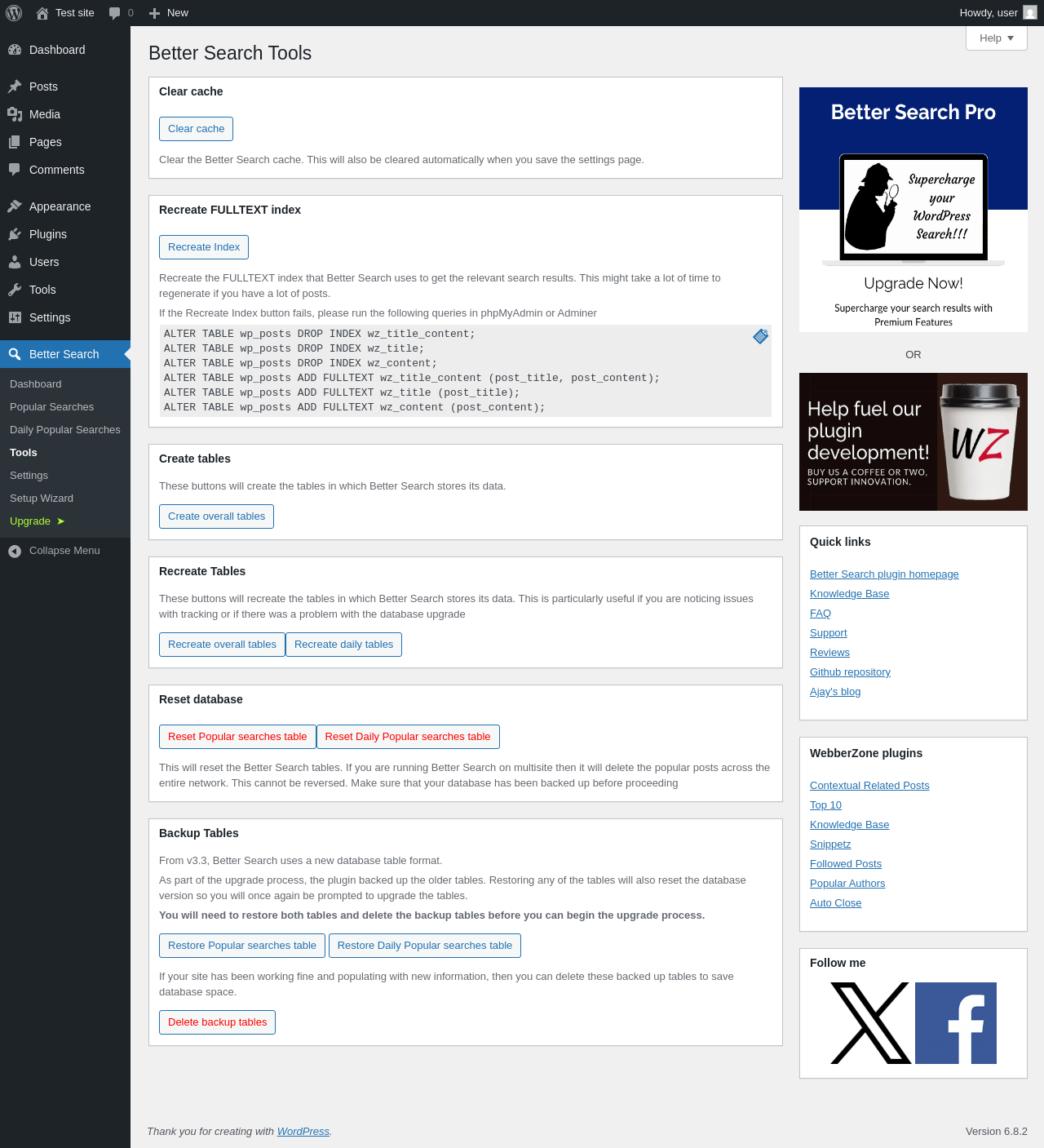Open Followed Posts plugin link

(846, 864)
